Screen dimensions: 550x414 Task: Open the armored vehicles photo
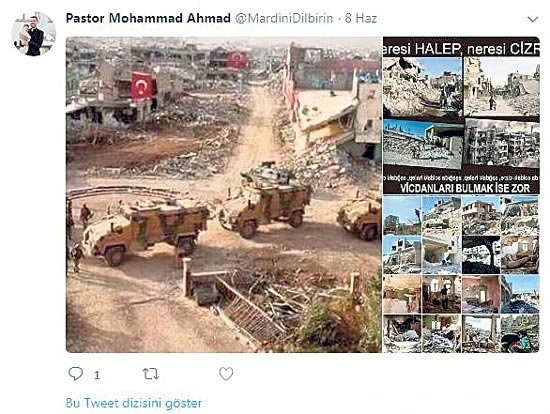224,194
